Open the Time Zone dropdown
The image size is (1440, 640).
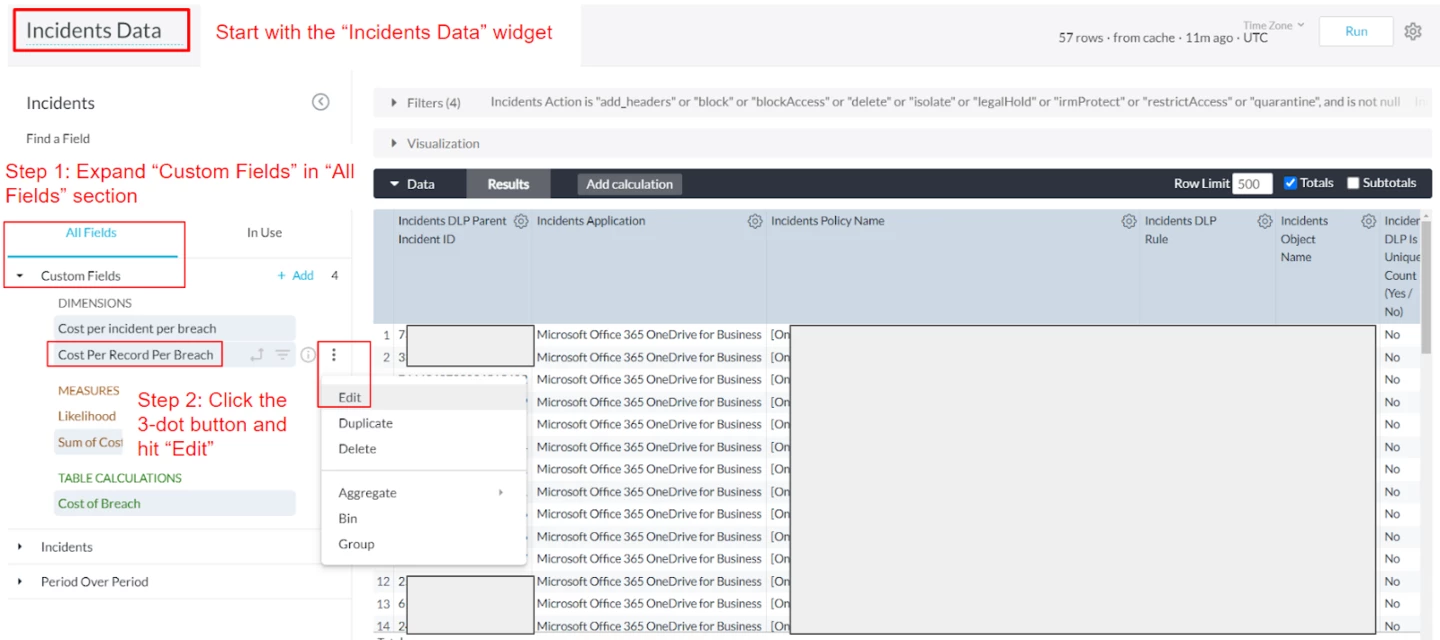coord(1273,26)
